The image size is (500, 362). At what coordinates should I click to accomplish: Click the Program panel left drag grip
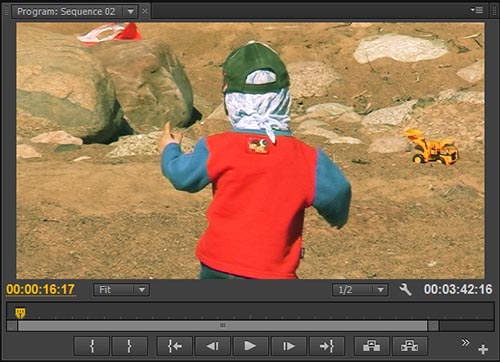coord(6,11)
